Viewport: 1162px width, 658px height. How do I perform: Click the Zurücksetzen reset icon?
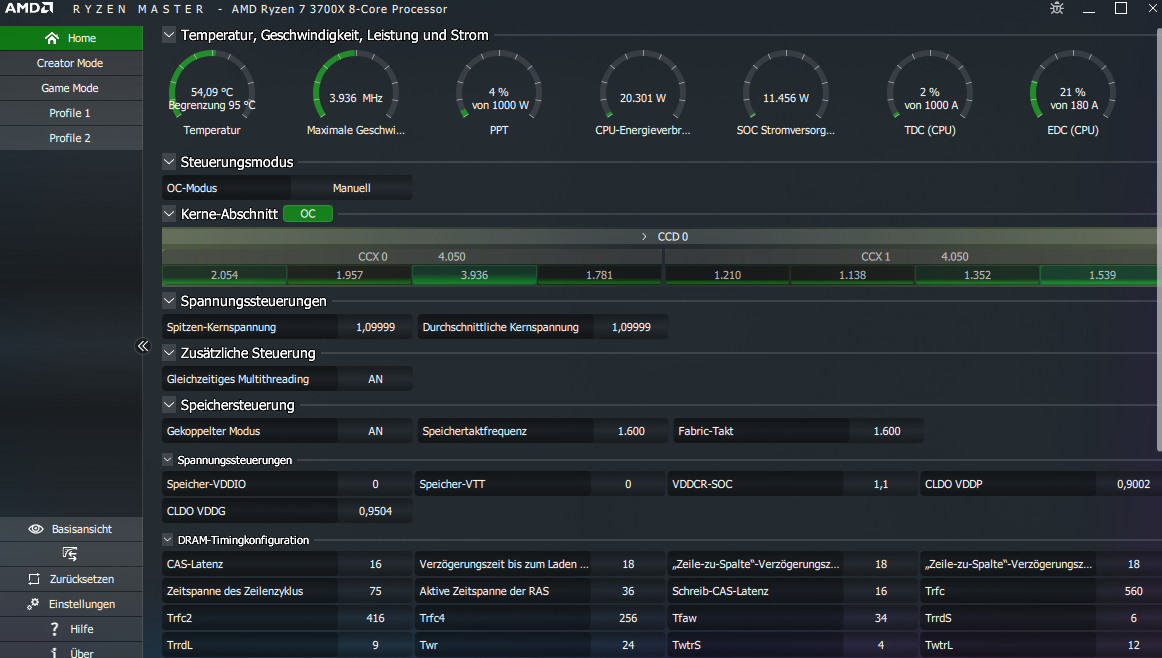(x=34, y=579)
